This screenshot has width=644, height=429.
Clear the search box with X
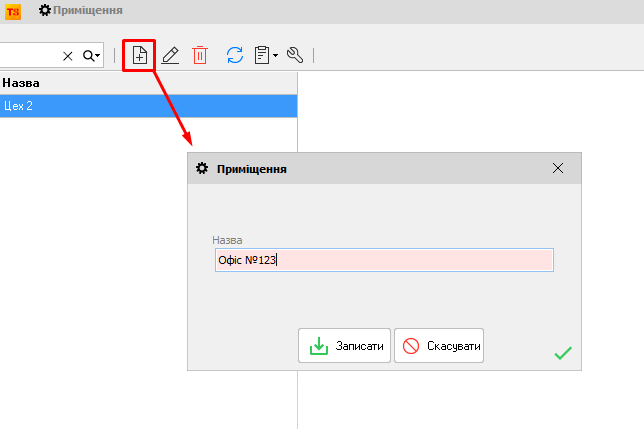[x=68, y=56]
